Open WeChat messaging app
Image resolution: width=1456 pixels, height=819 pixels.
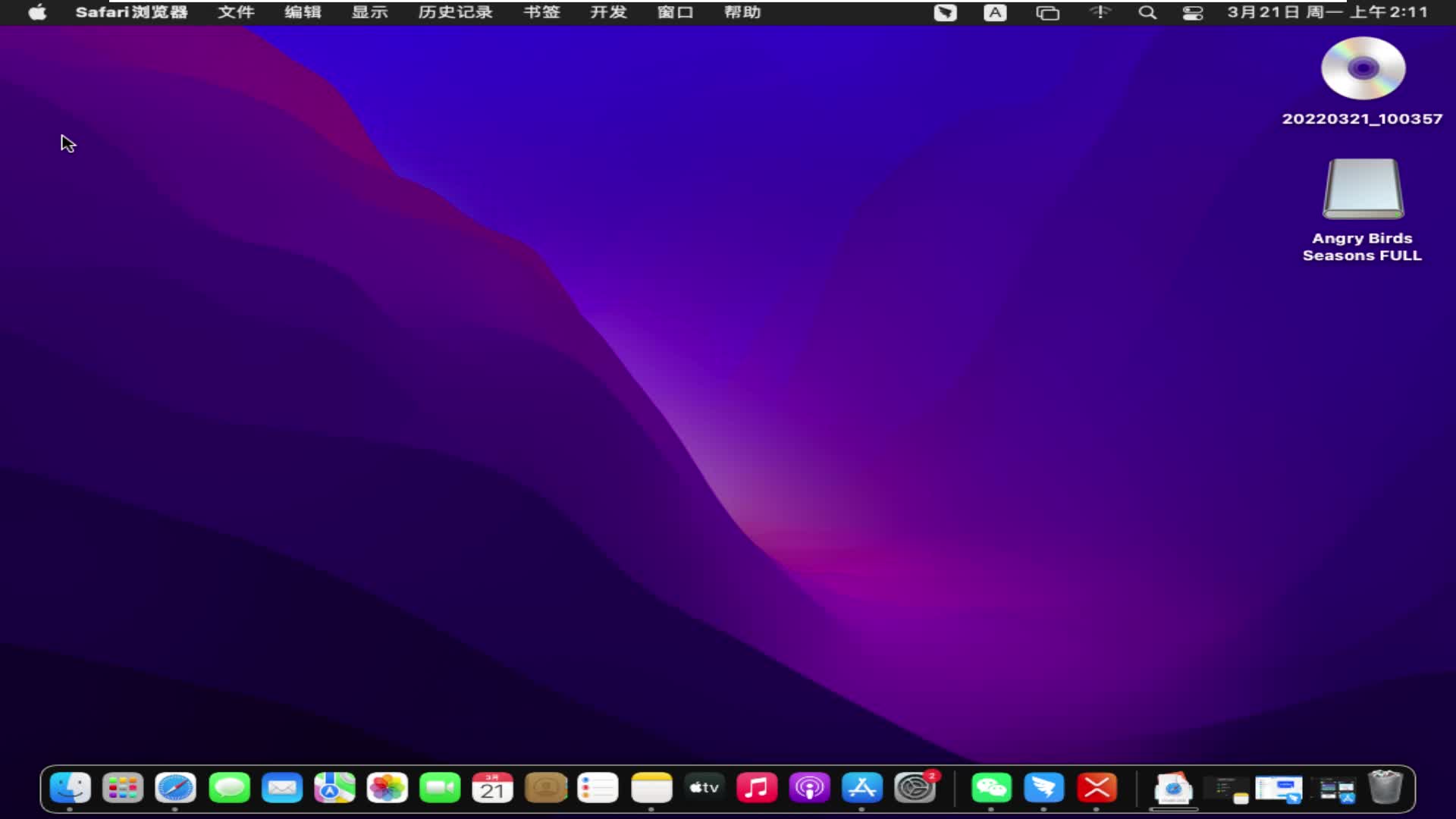tap(991, 789)
